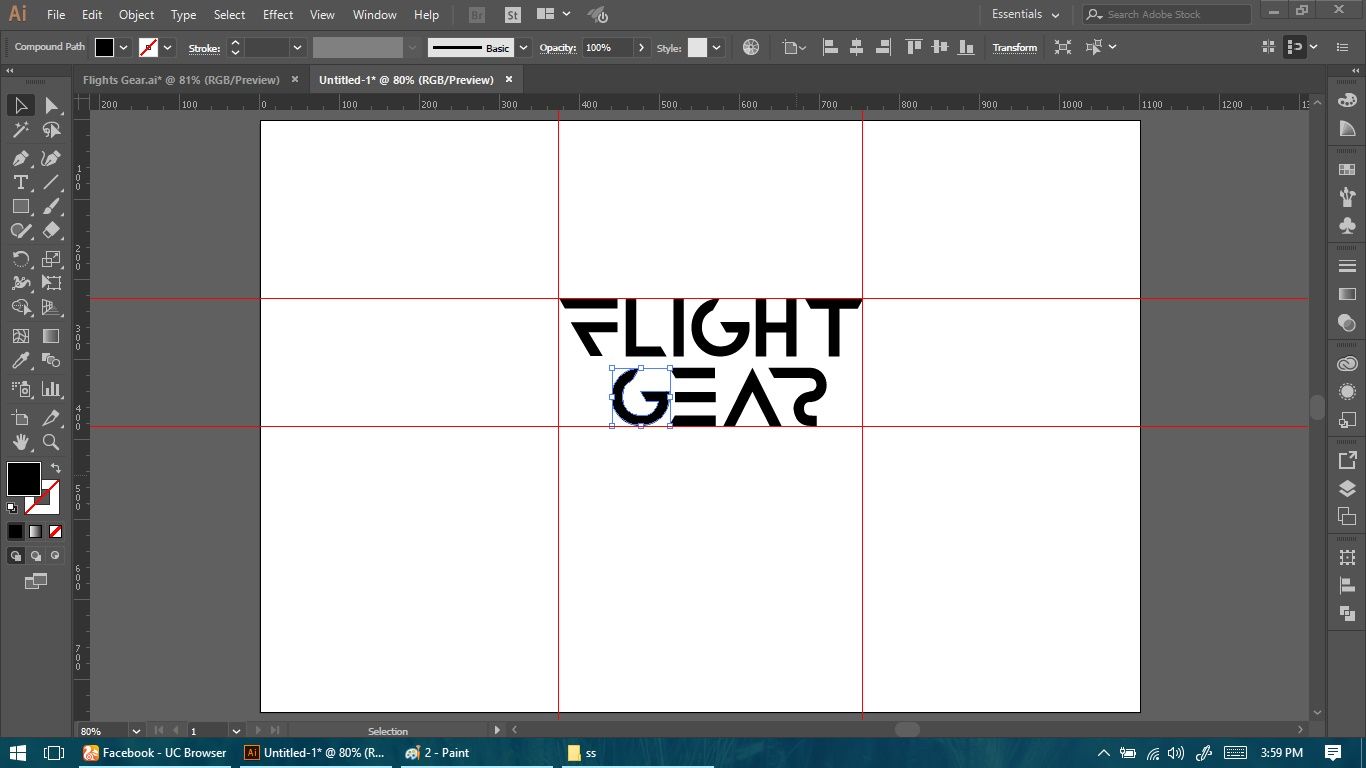Select the Direct Selection tool
The width and height of the screenshot is (1366, 768).
click(51, 105)
